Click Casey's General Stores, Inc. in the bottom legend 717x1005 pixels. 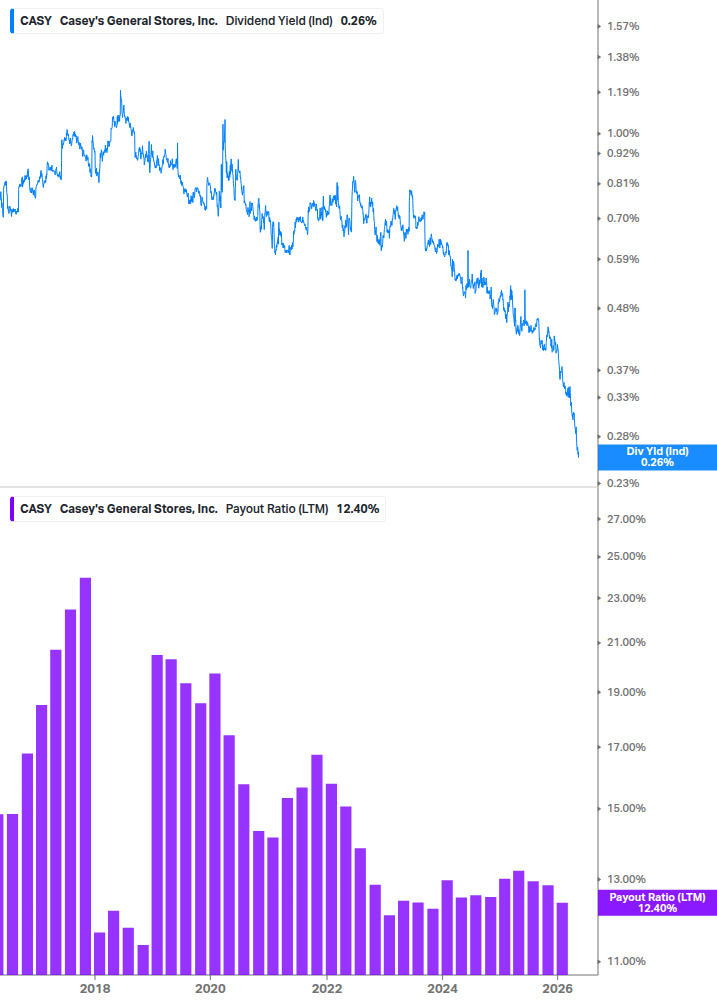[x=138, y=509]
